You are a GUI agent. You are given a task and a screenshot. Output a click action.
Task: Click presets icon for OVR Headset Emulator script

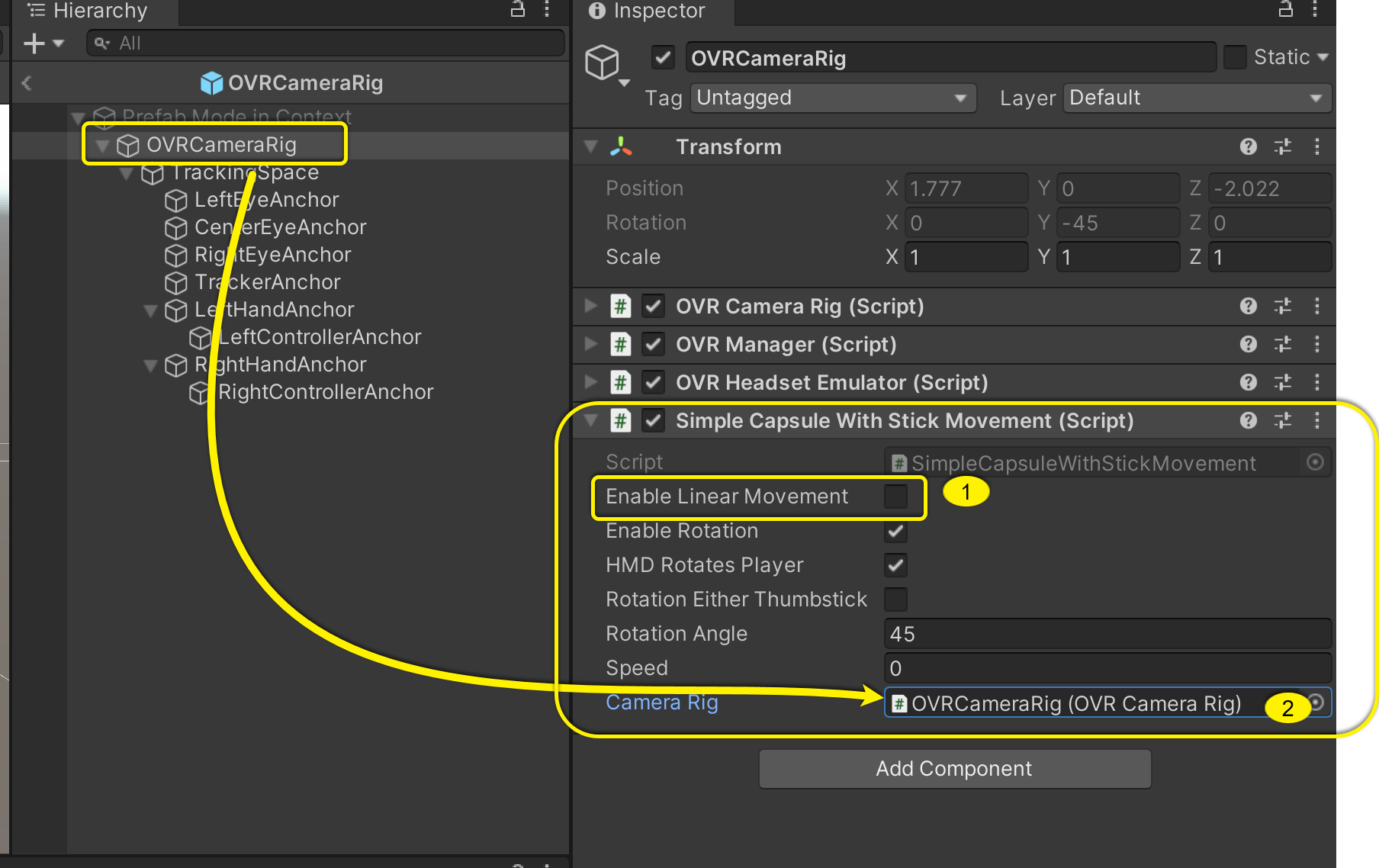click(x=1283, y=382)
